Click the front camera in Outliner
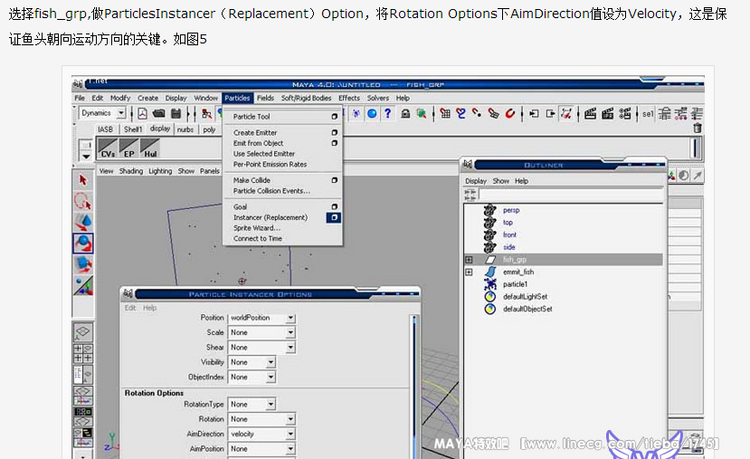This screenshot has width=750, height=459. [x=509, y=235]
